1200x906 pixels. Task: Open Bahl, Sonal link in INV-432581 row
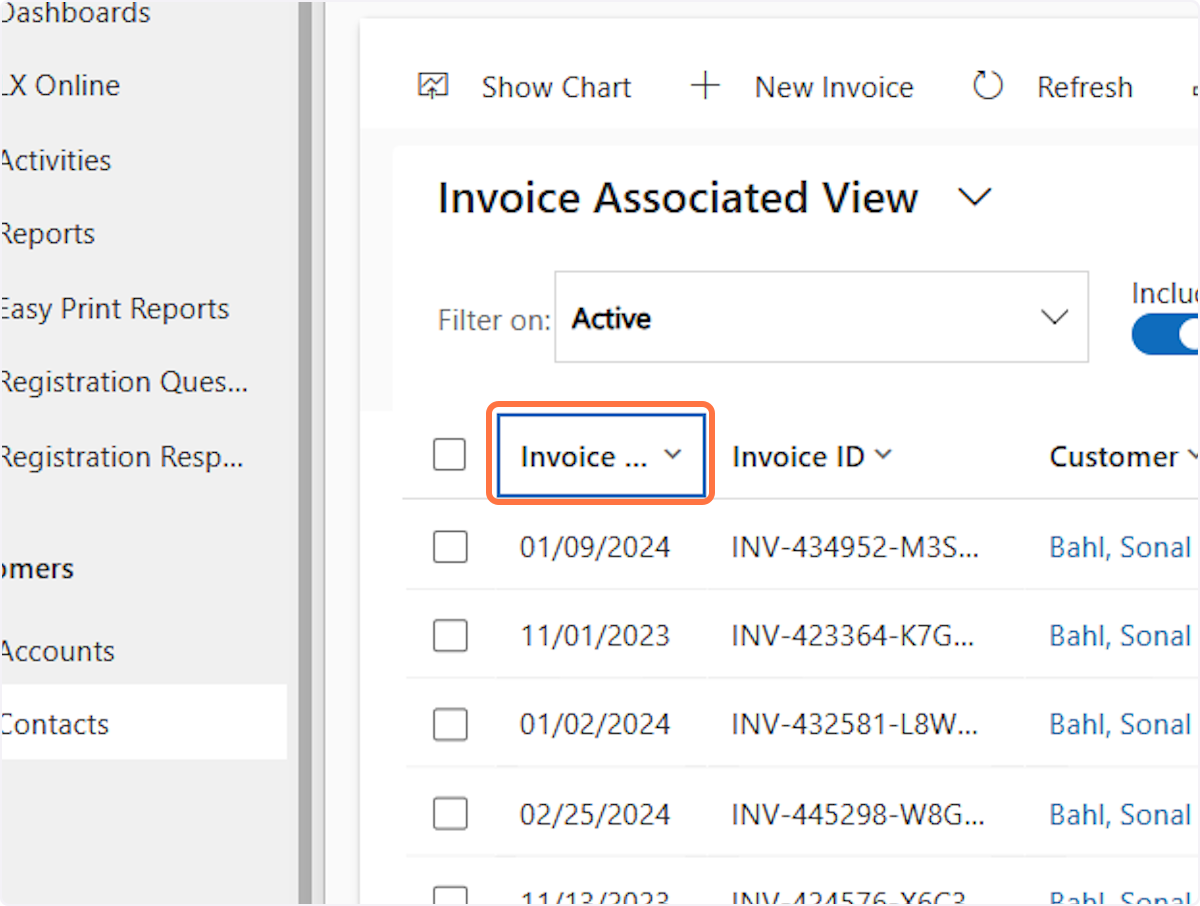pyautogui.click(x=1120, y=724)
